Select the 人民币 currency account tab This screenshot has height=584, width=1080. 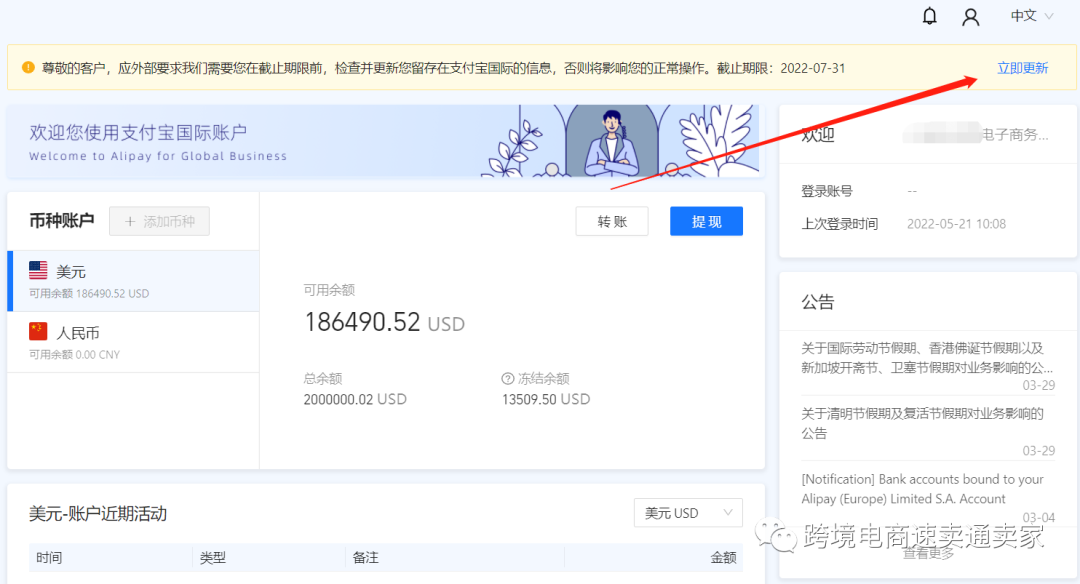point(134,342)
